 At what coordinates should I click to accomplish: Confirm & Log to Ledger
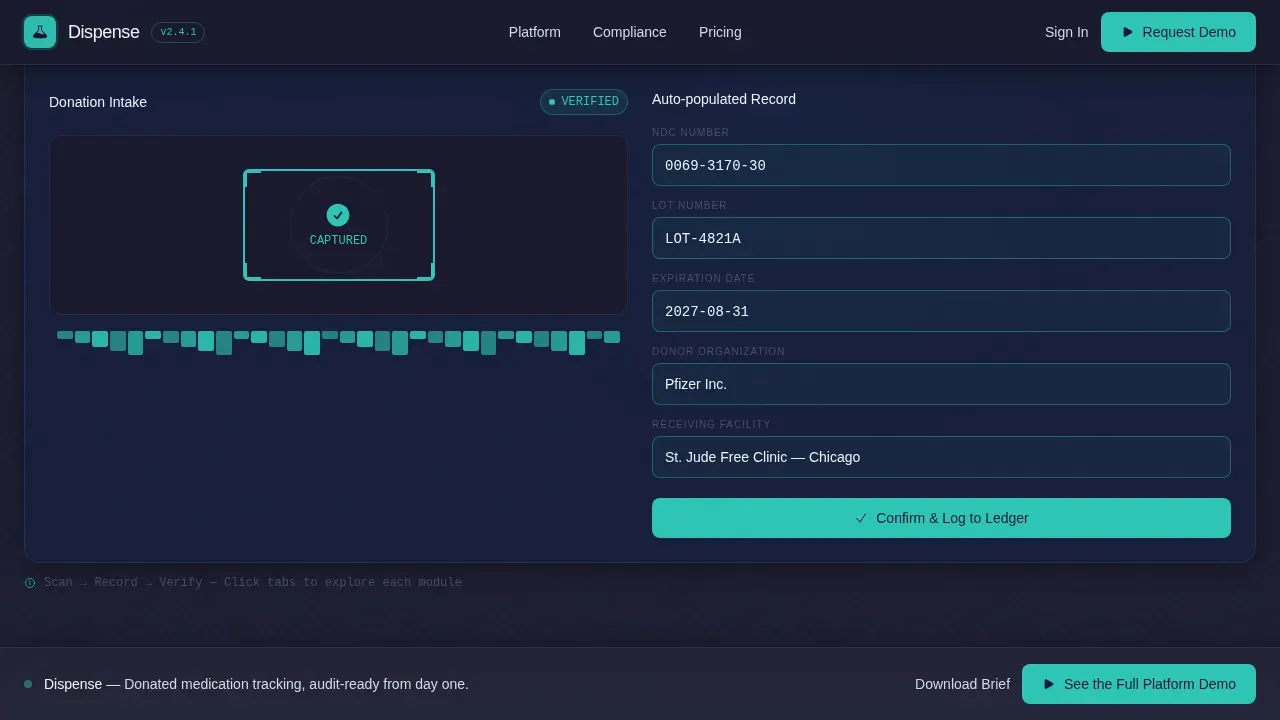coord(941,518)
